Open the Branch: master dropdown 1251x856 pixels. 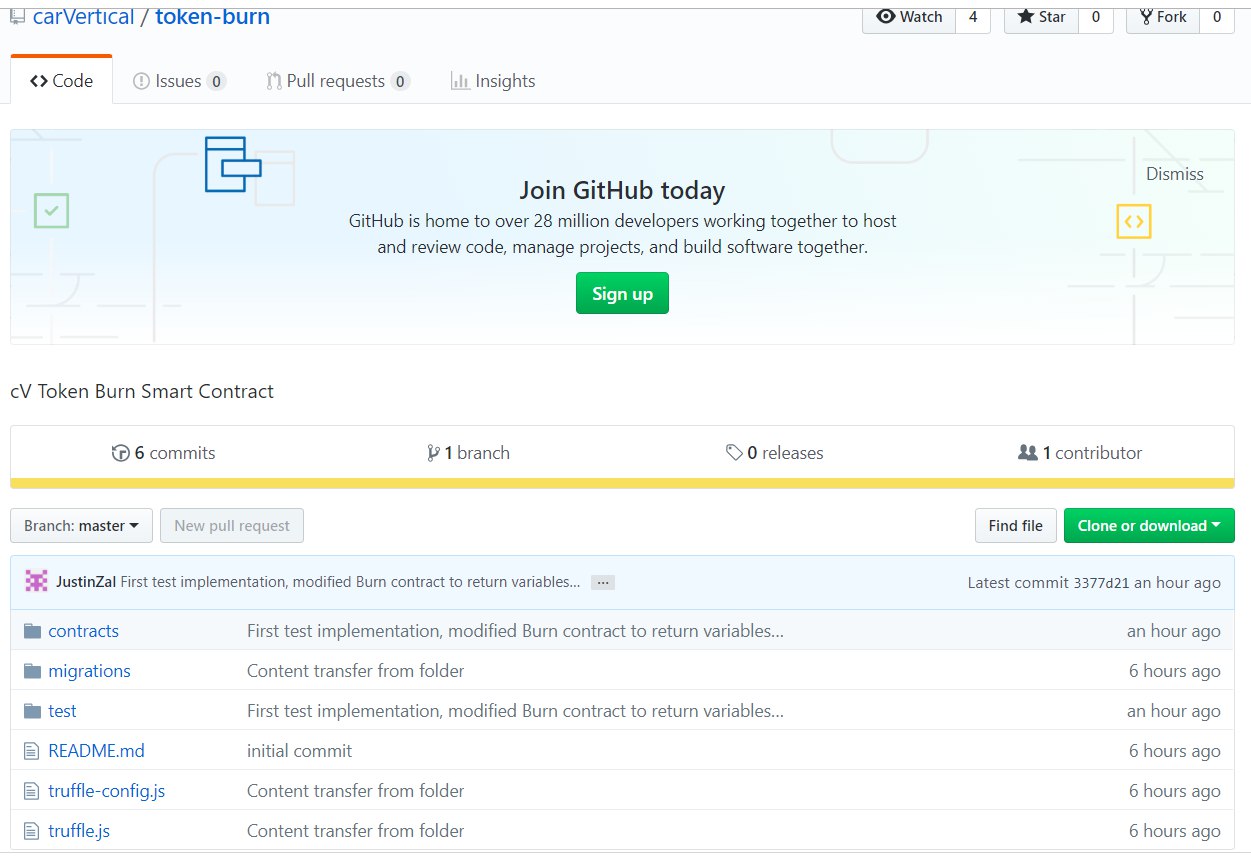pyautogui.click(x=82, y=526)
